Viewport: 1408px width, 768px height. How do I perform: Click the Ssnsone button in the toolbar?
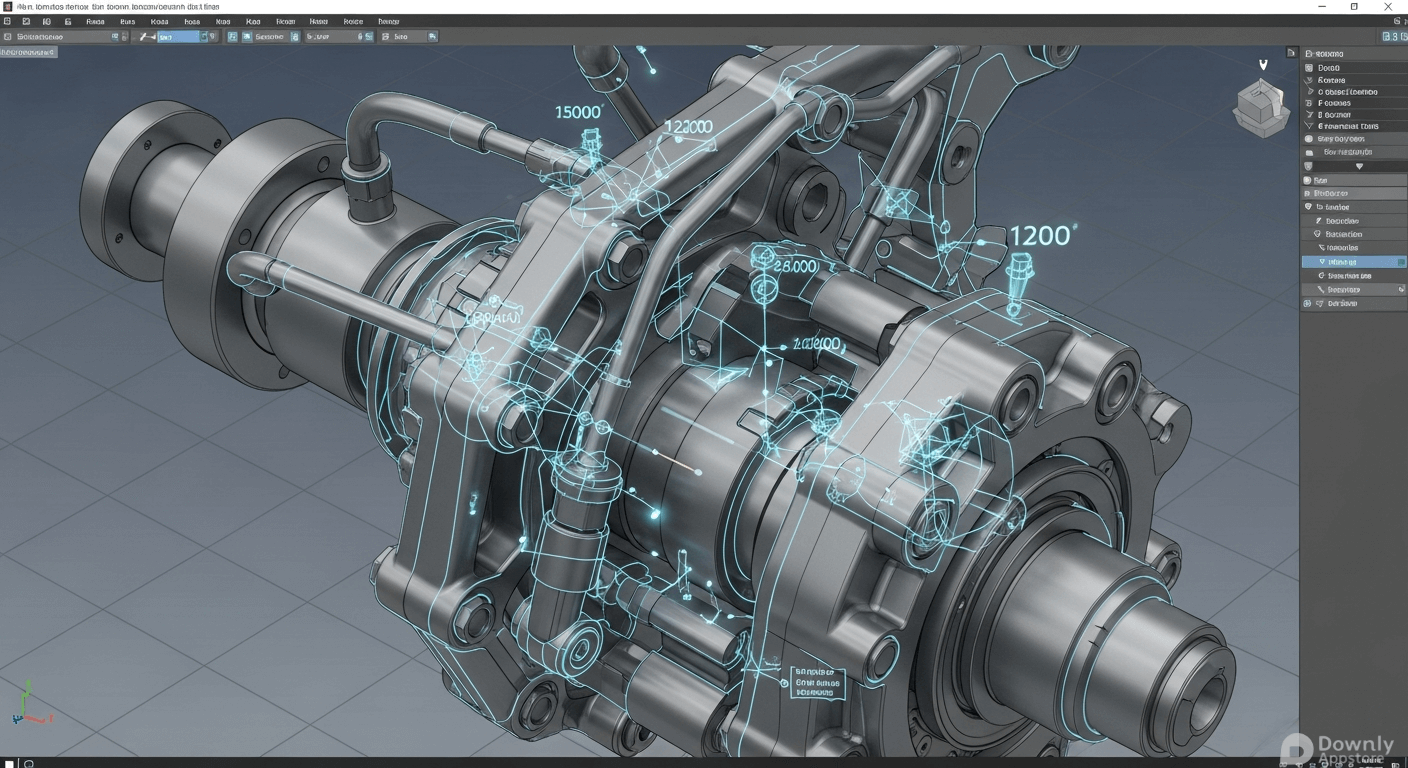point(269,37)
